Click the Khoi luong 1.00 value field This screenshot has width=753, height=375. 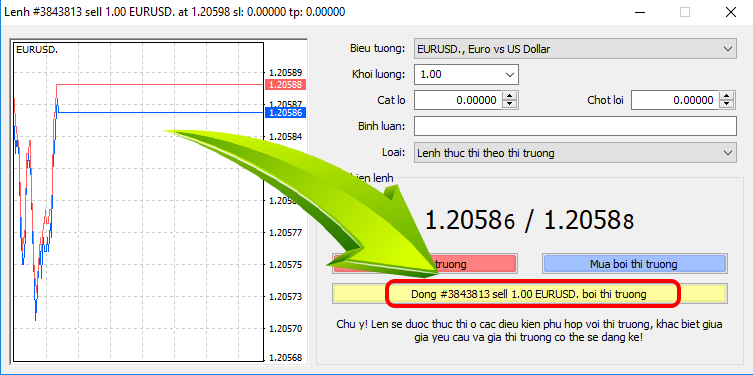tap(458, 75)
